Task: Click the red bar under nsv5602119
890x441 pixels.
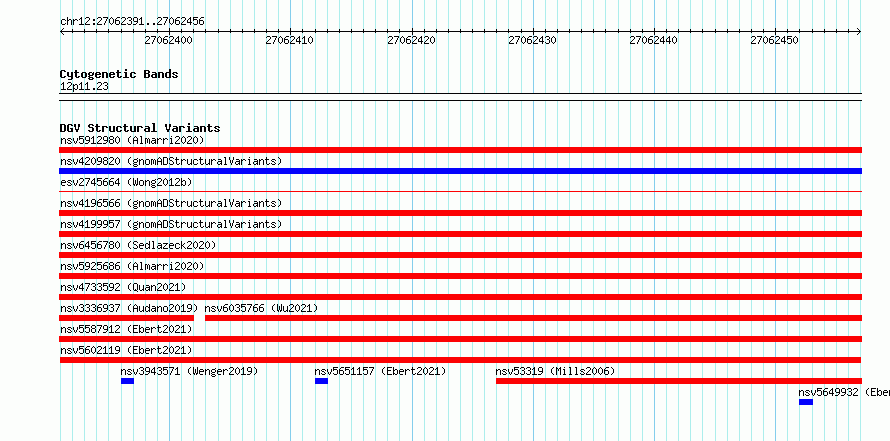Action: pyautogui.click(x=460, y=360)
